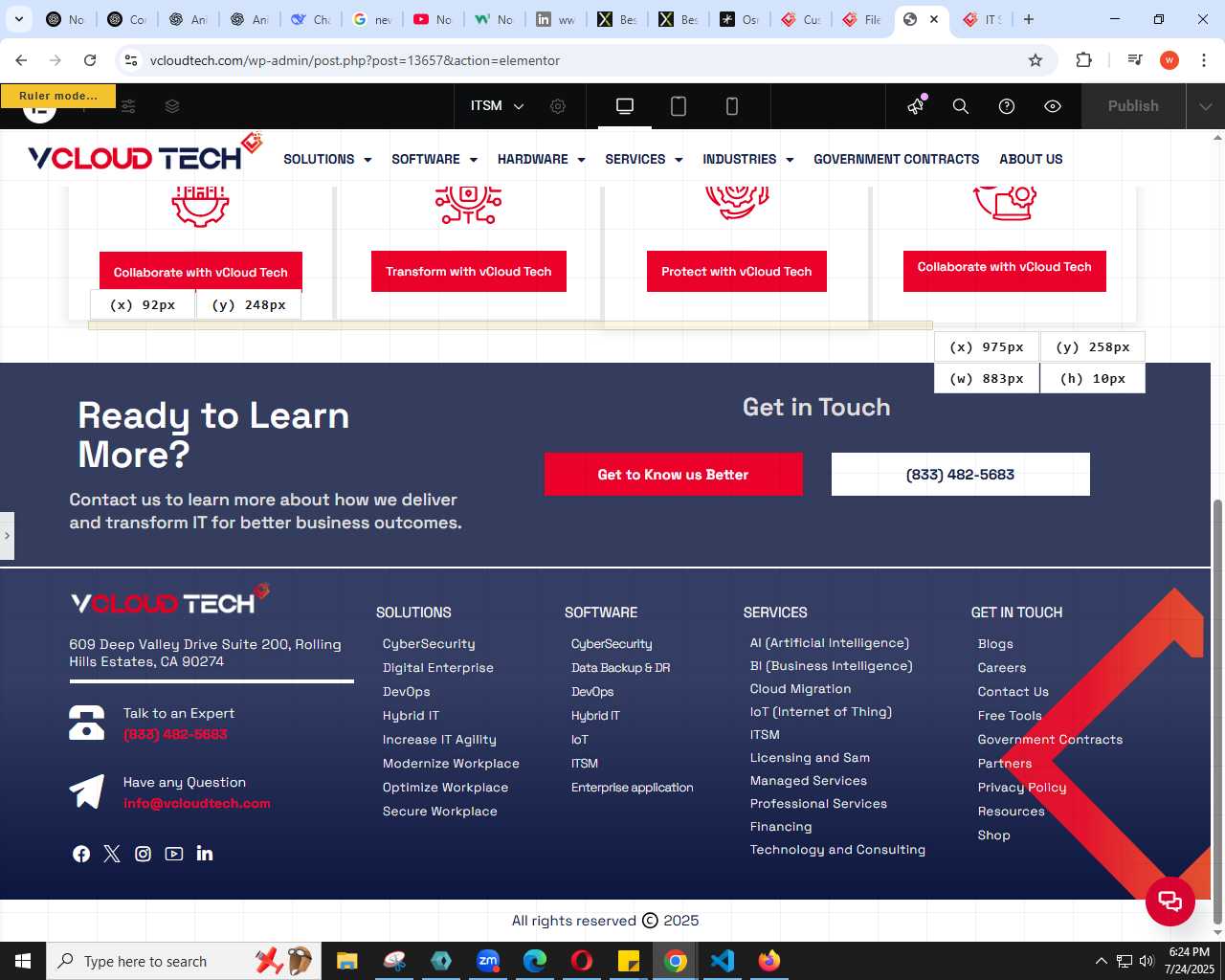Open the ITSM document dropdown

click(497, 106)
